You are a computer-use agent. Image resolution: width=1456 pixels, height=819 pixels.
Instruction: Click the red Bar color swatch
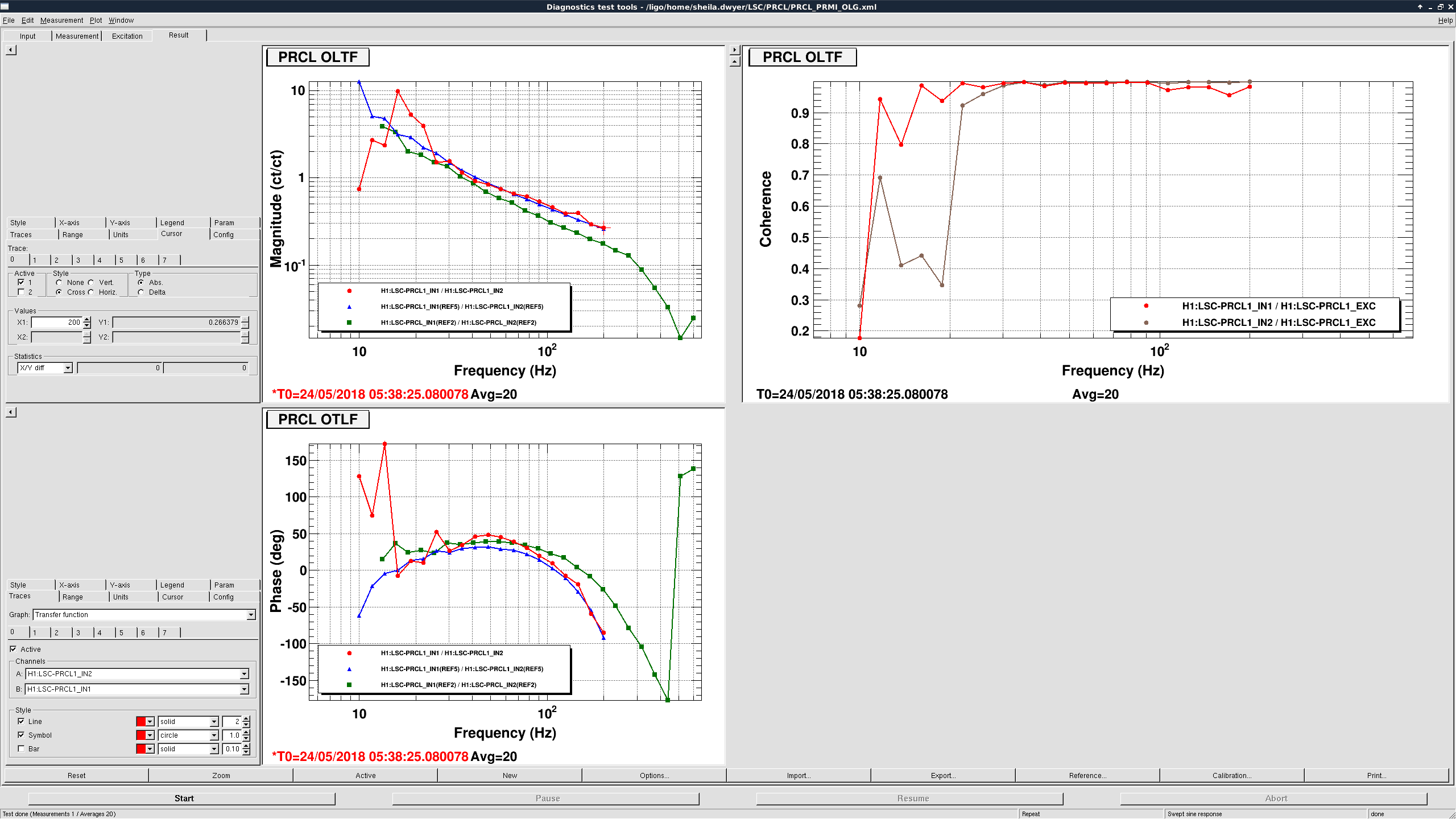pyautogui.click(x=140, y=749)
